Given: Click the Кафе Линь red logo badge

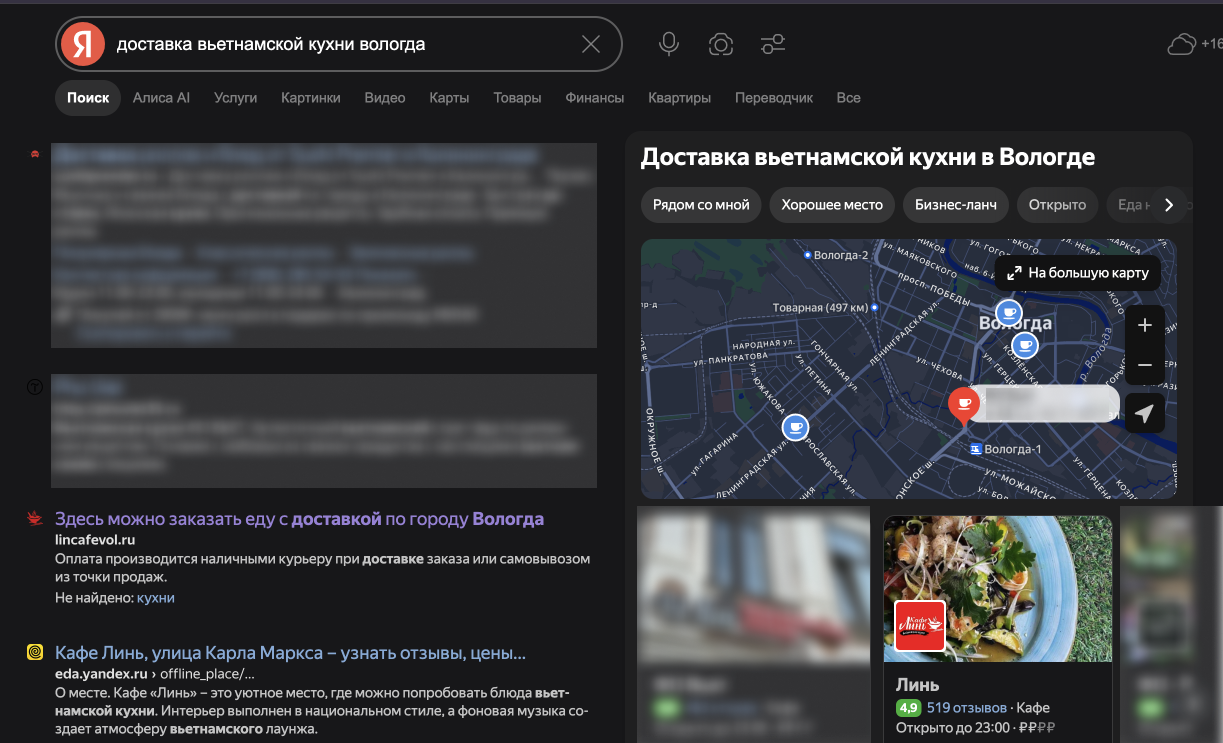Looking at the screenshot, I should point(920,626).
